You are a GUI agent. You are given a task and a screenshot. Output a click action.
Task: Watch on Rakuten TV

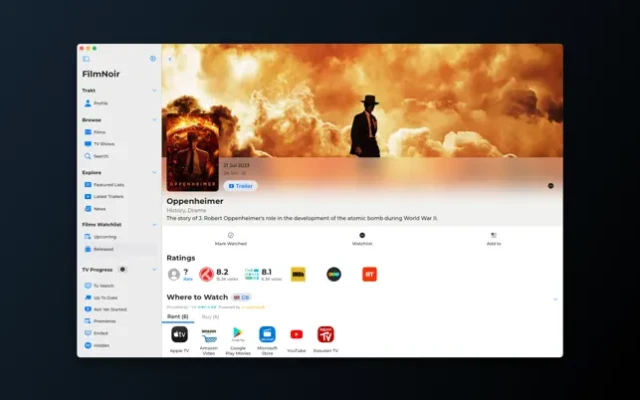point(326,339)
